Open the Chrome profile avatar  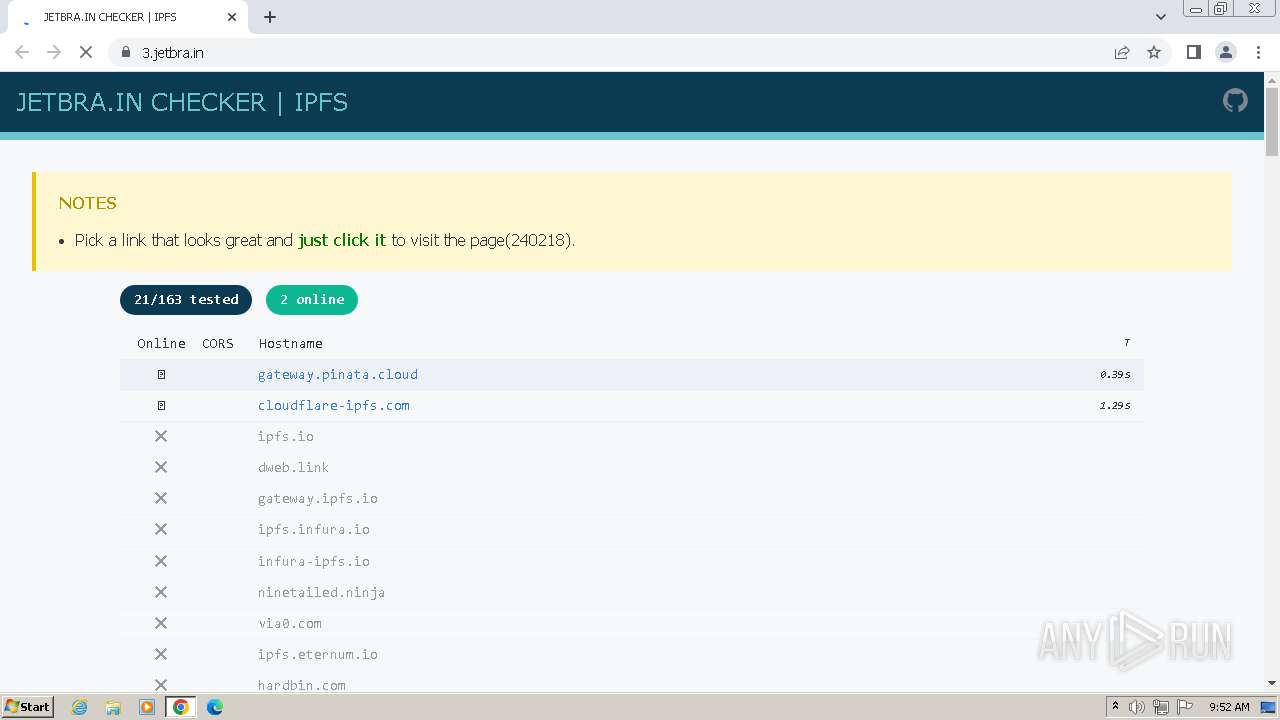pos(1226,52)
